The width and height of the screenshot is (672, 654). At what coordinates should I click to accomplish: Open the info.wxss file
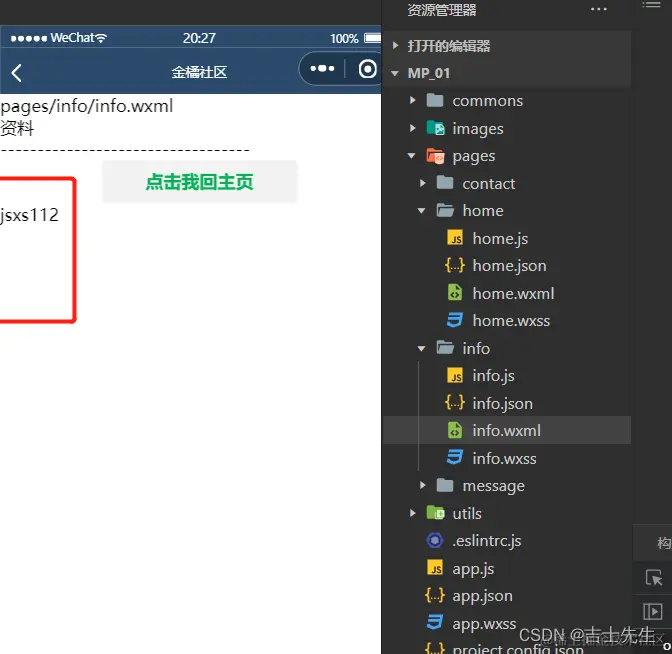(x=504, y=458)
